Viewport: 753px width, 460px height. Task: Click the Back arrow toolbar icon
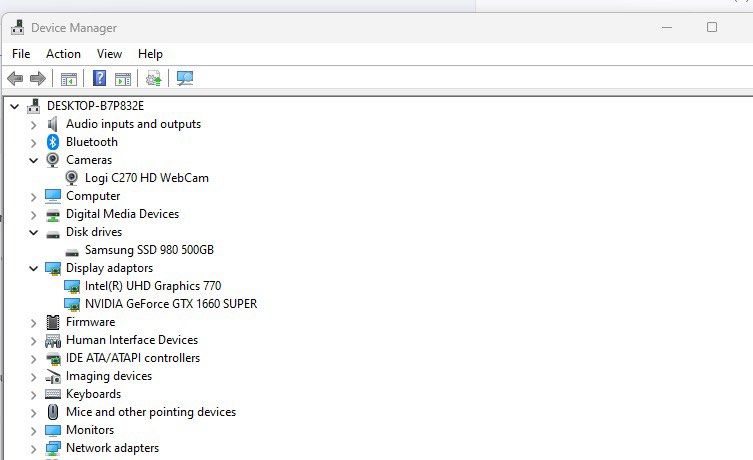coord(15,78)
